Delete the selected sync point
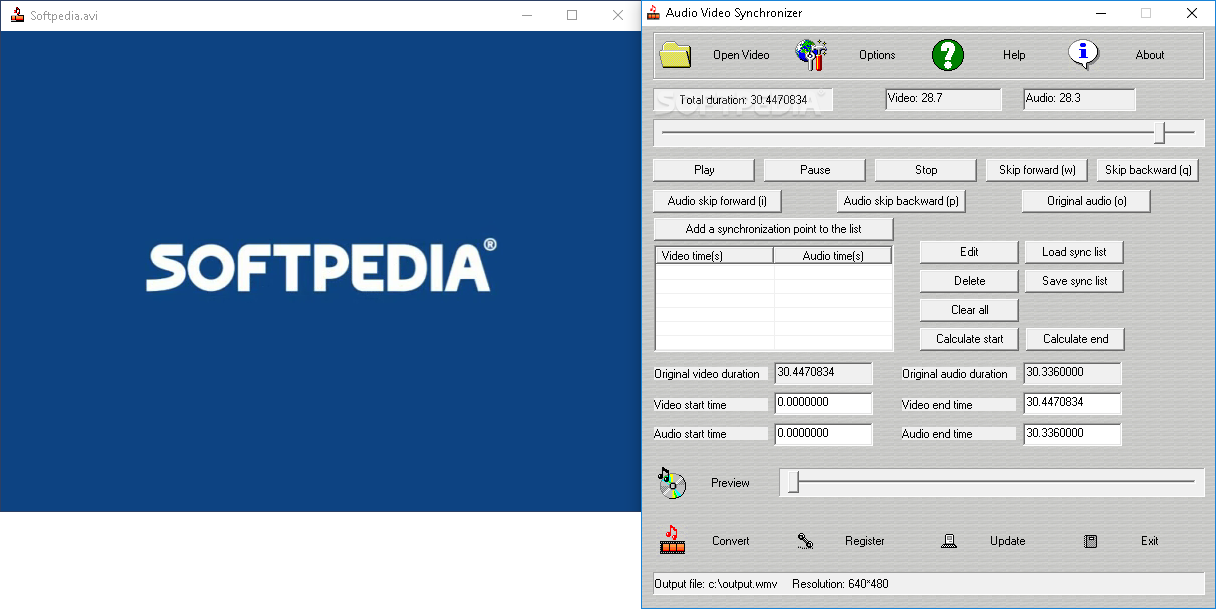 point(969,281)
